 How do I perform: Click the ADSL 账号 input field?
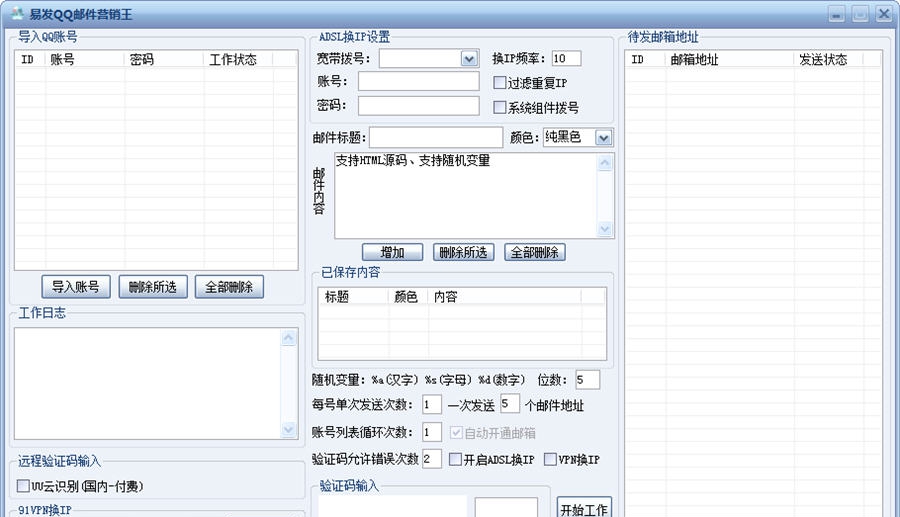[x=418, y=81]
